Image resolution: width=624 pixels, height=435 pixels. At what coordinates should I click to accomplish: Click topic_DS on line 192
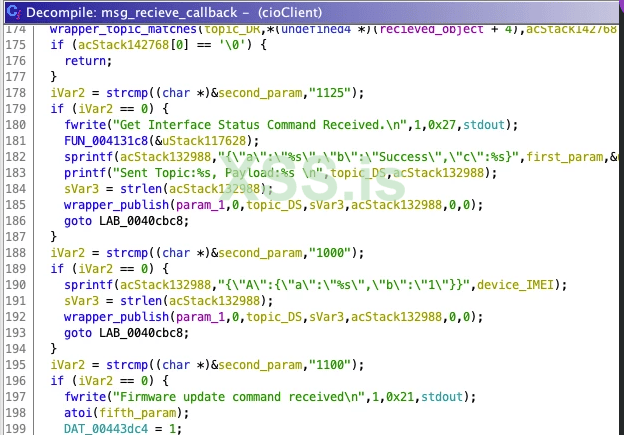(x=274, y=317)
